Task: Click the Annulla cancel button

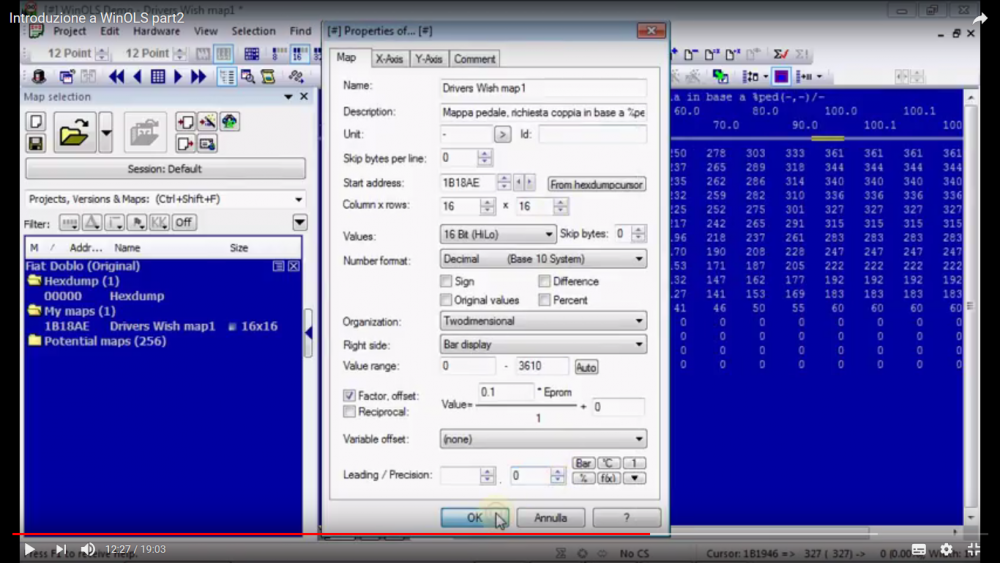Action: click(550, 518)
